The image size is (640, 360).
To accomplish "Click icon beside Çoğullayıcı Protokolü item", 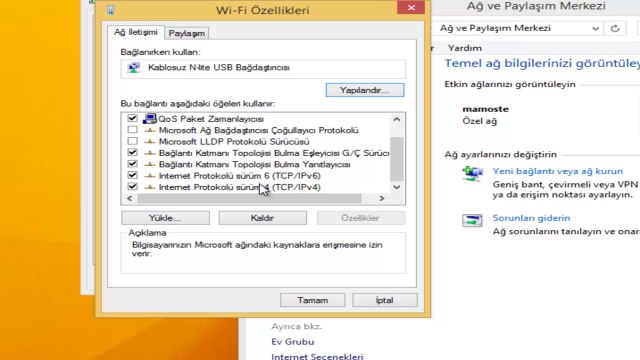I will (150, 131).
